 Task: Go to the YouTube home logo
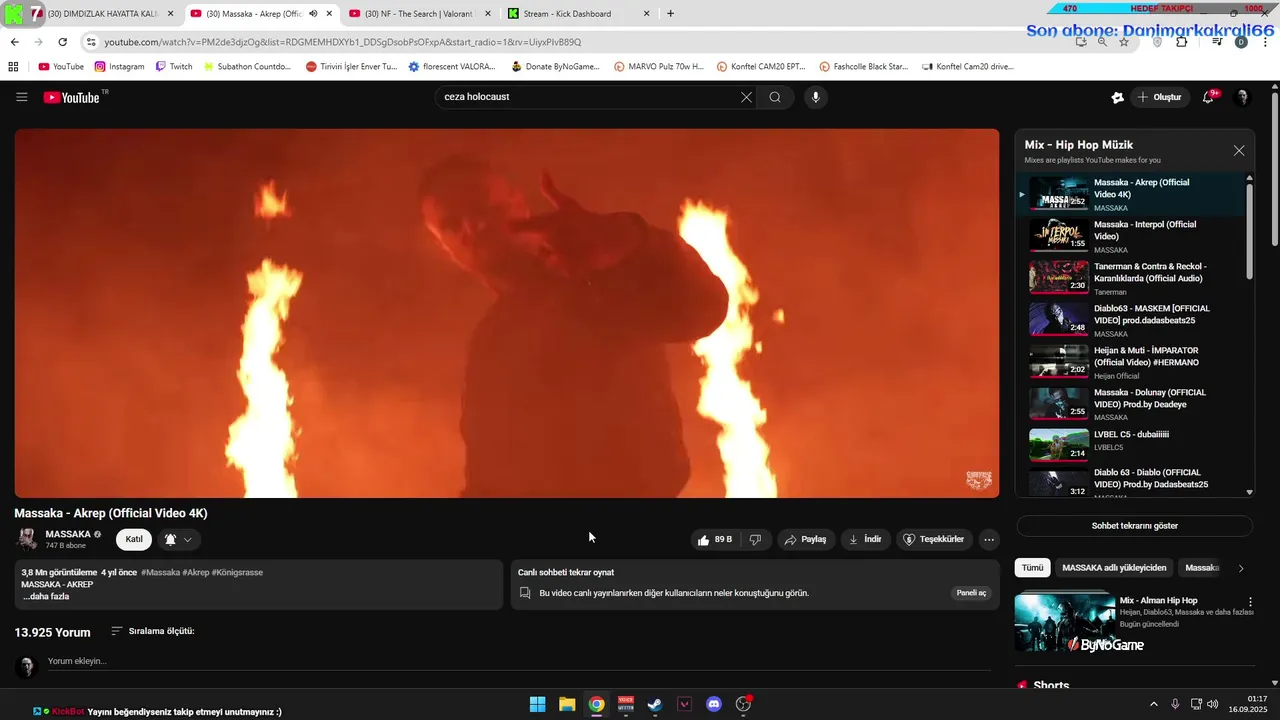click(71, 97)
